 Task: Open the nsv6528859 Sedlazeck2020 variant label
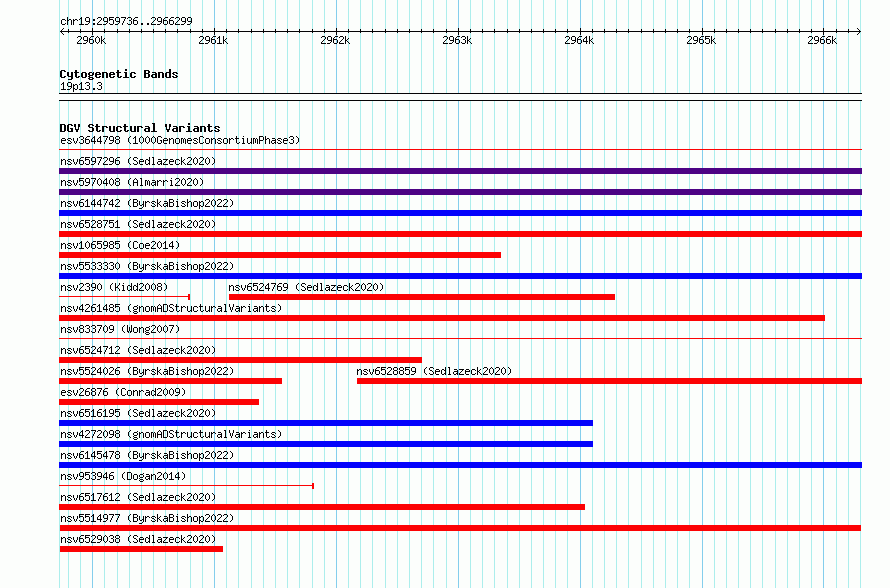coord(434,371)
